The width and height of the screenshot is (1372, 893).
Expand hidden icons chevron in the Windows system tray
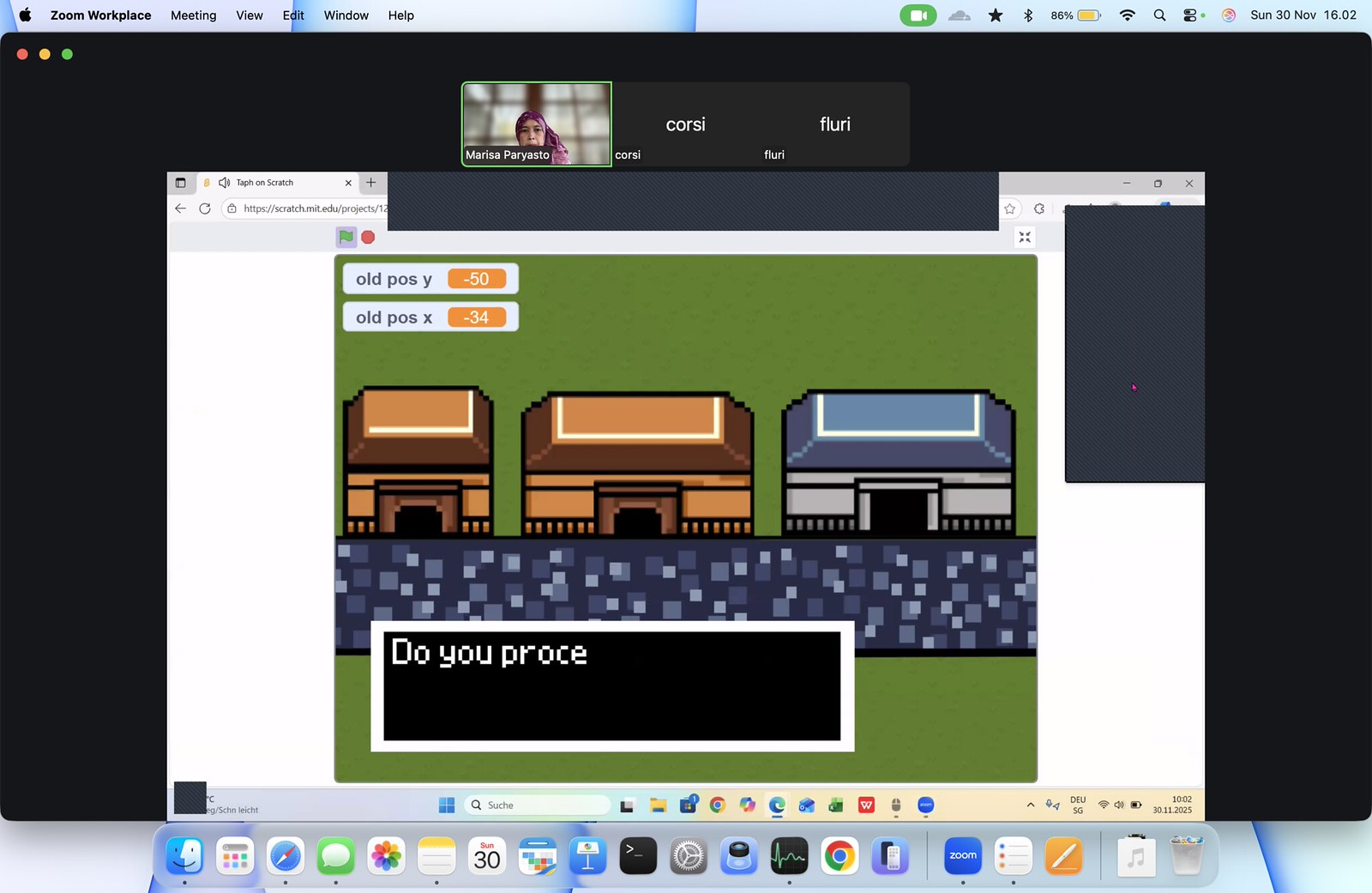pyautogui.click(x=1030, y=805)
